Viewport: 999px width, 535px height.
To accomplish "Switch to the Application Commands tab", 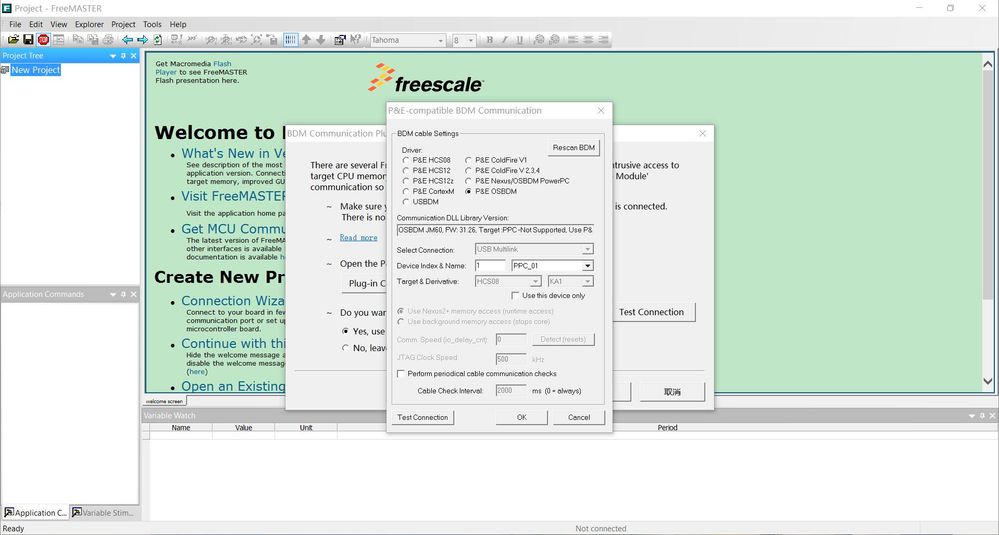I will 36,513.
